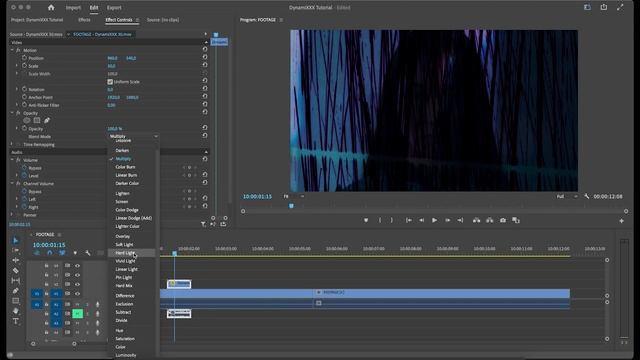Select the Selection tool in the toolbar
Image resolution: width=640 pixels, height=360 pixels.
(16, 240)
